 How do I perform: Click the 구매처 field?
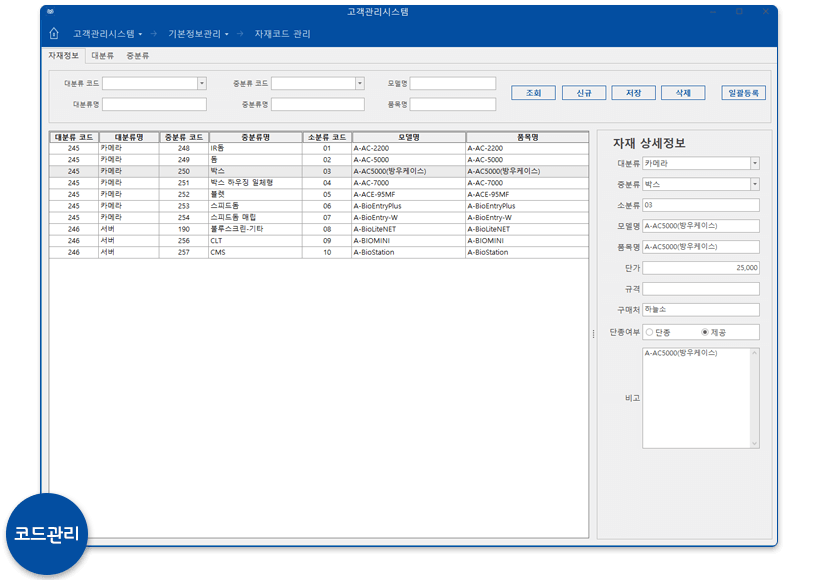click(x=701, y=310)
